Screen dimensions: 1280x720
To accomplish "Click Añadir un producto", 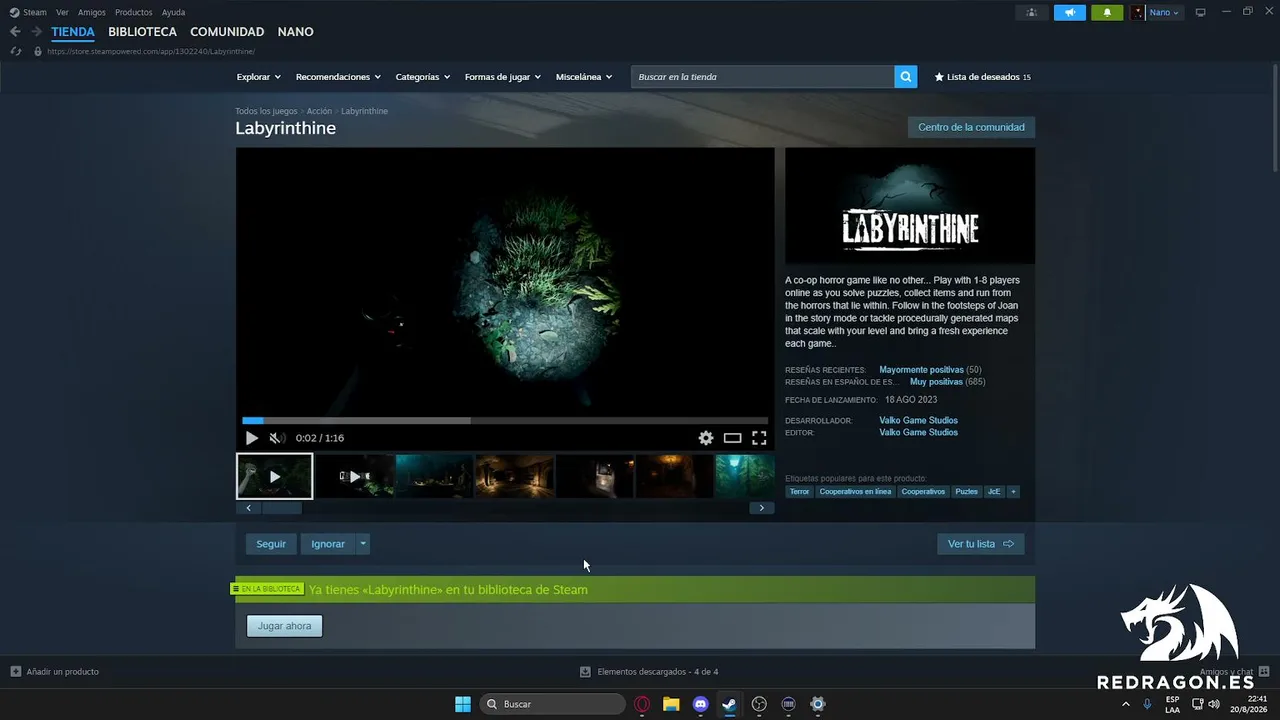I will tap(55, 672).
